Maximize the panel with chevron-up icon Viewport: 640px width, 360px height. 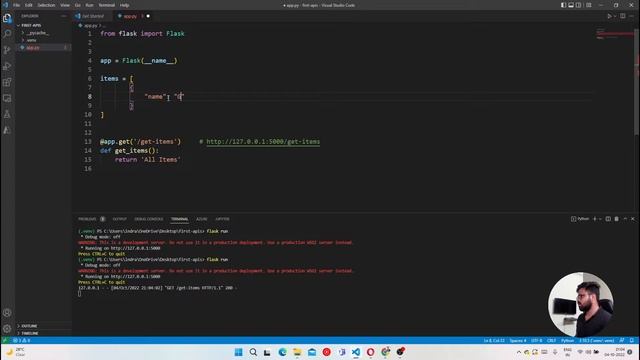[625, 219]
